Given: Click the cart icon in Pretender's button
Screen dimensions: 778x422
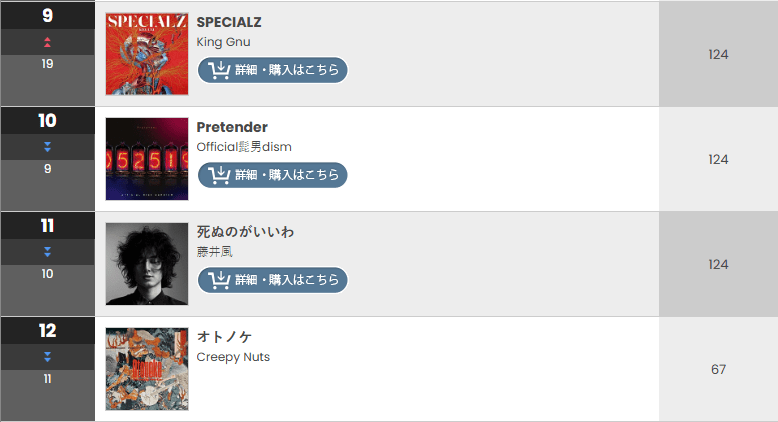Looking at the screenshot, I should point(219,175).
